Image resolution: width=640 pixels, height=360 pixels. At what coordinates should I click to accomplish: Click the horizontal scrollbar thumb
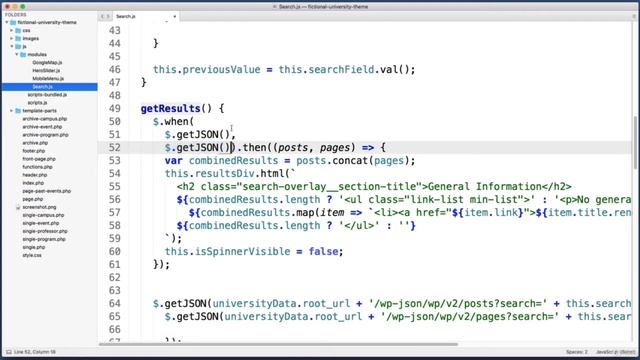pyautogui.click(x=278, y=344)
